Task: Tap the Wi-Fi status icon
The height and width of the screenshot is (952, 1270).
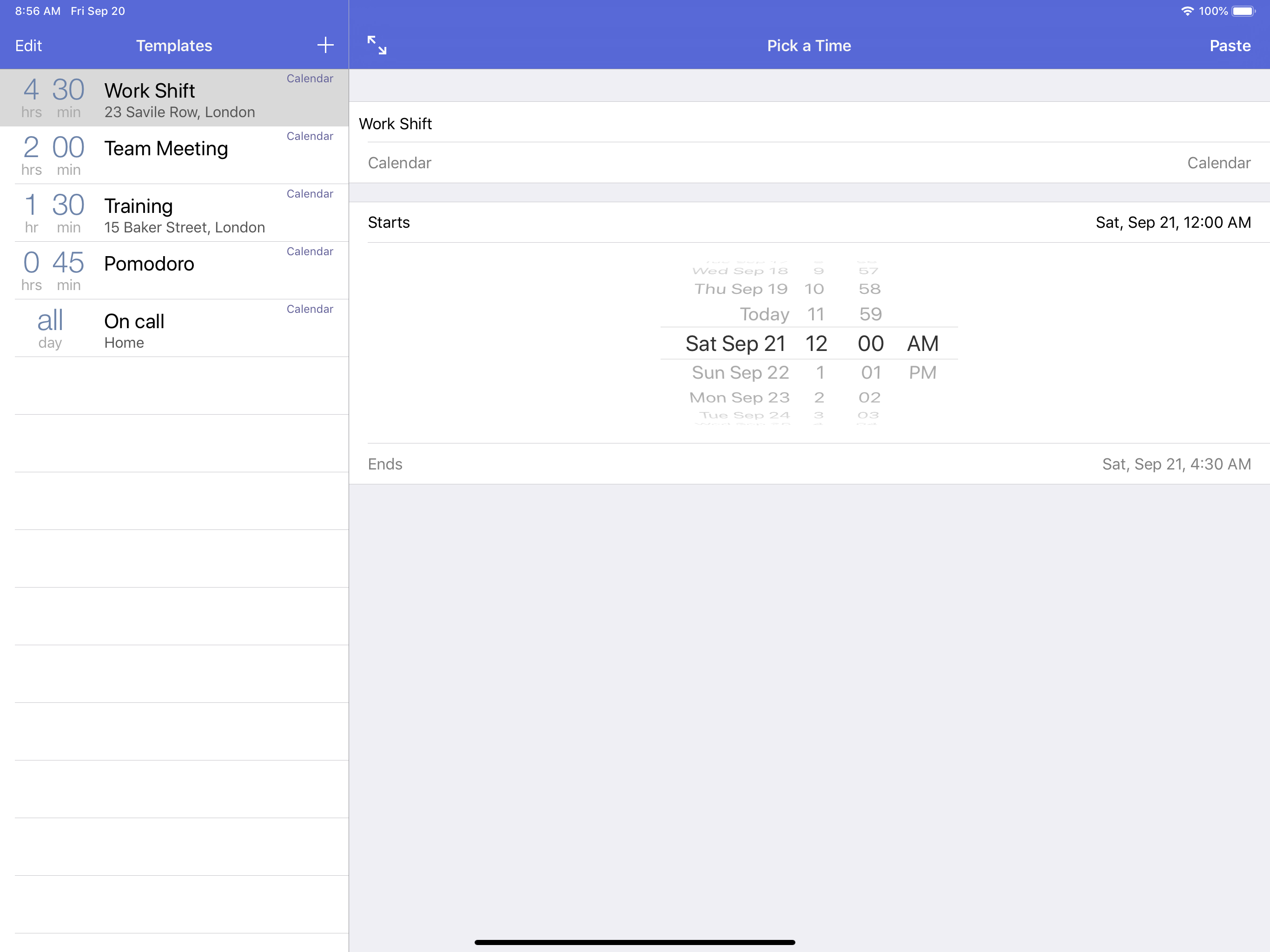Action: 1187,11
